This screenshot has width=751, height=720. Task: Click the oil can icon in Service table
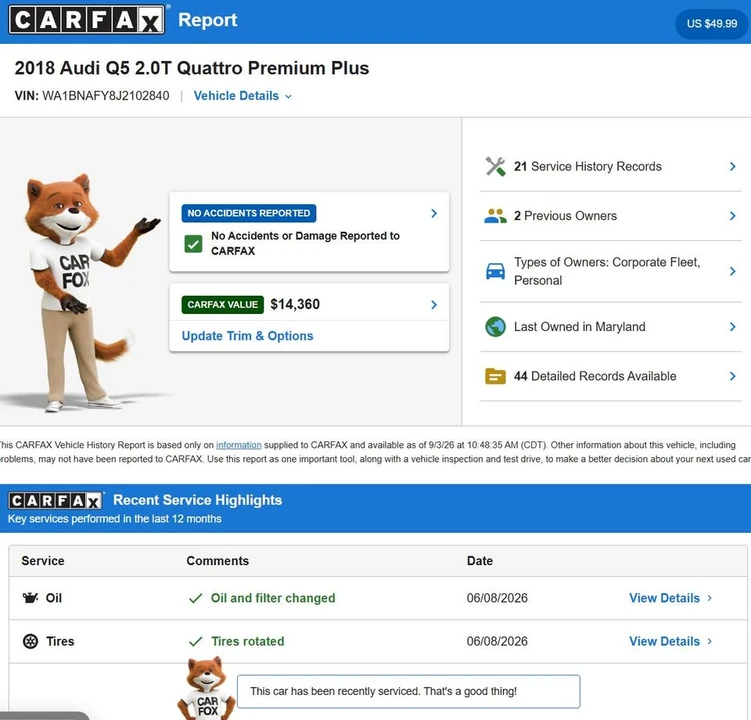(x=30, y=597)
